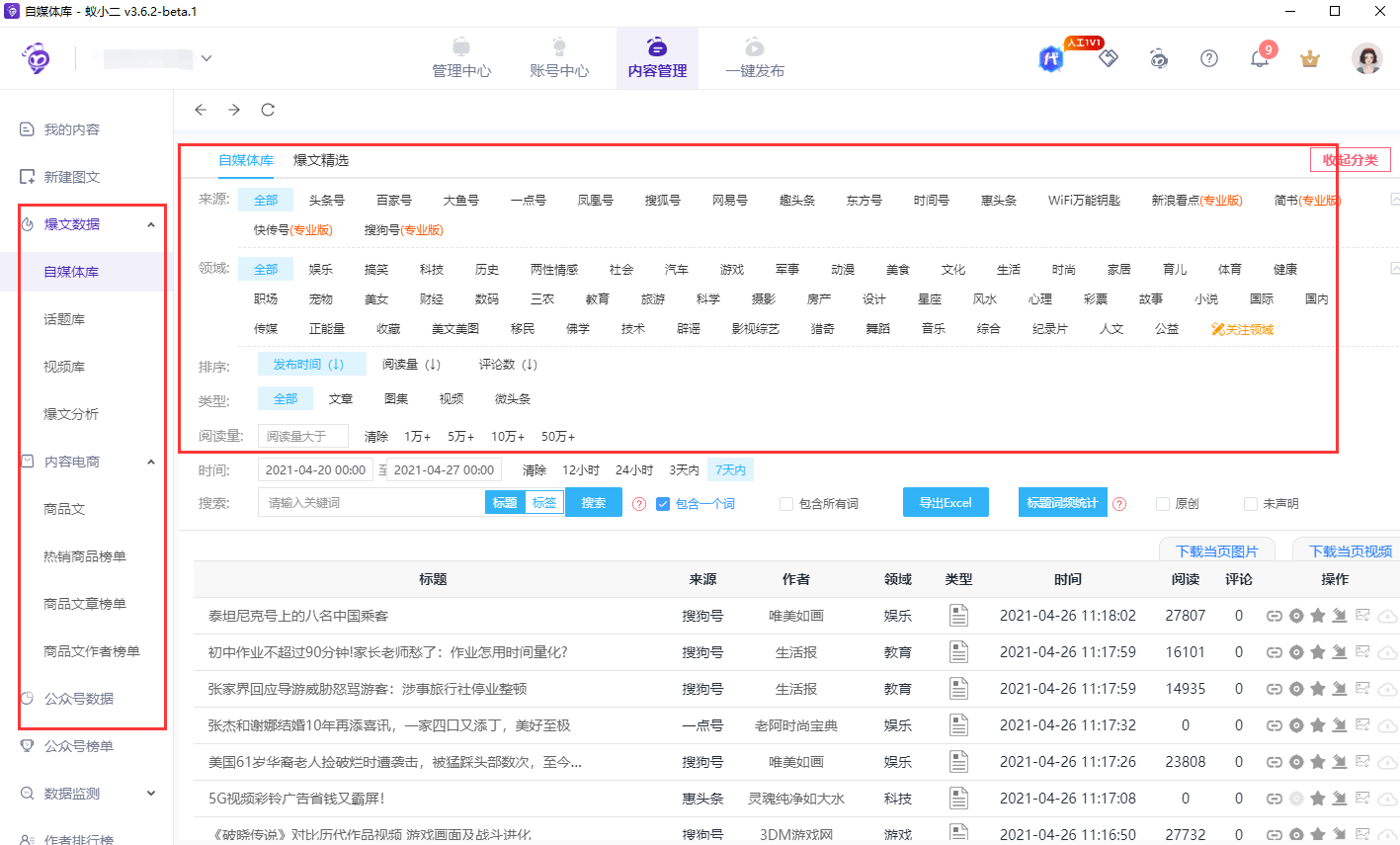This screenshot has width=1400, height=845.
Task: Favorite the 泰坦尼克号 article with the star icon
Action: point(1318,615)
